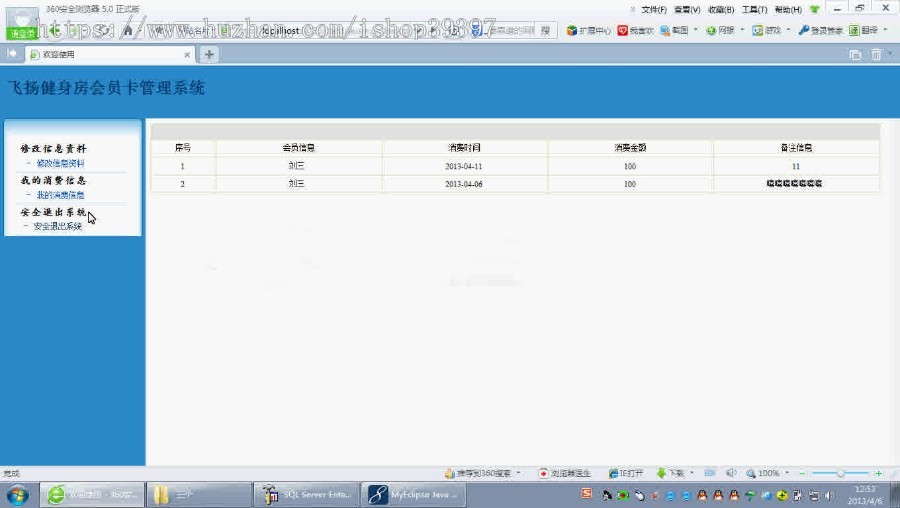
Task: Expand the zoom level dropdown arrow
Action: point(787,473)
